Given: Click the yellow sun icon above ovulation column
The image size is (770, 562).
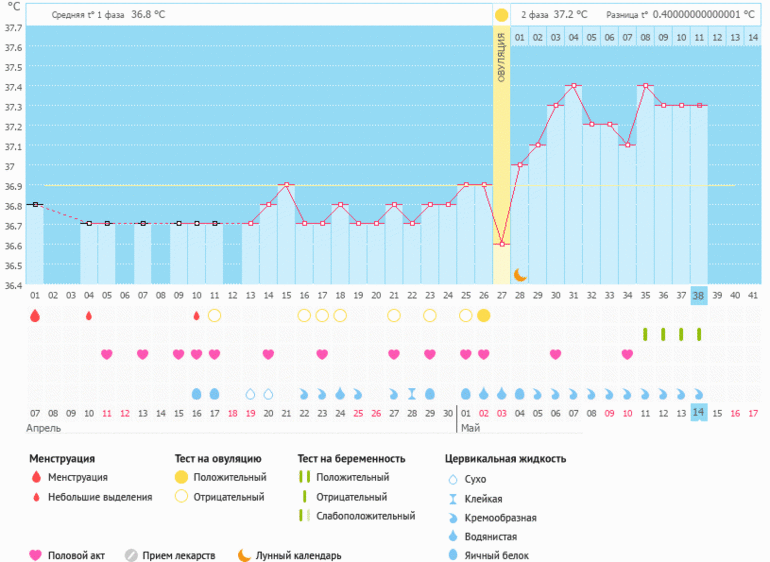Looking at the screenshot, I should pyautogui.click(x=501, y=15).
